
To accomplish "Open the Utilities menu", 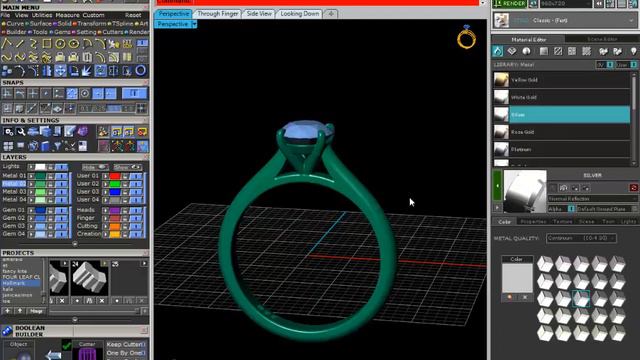I will point(42,15).
